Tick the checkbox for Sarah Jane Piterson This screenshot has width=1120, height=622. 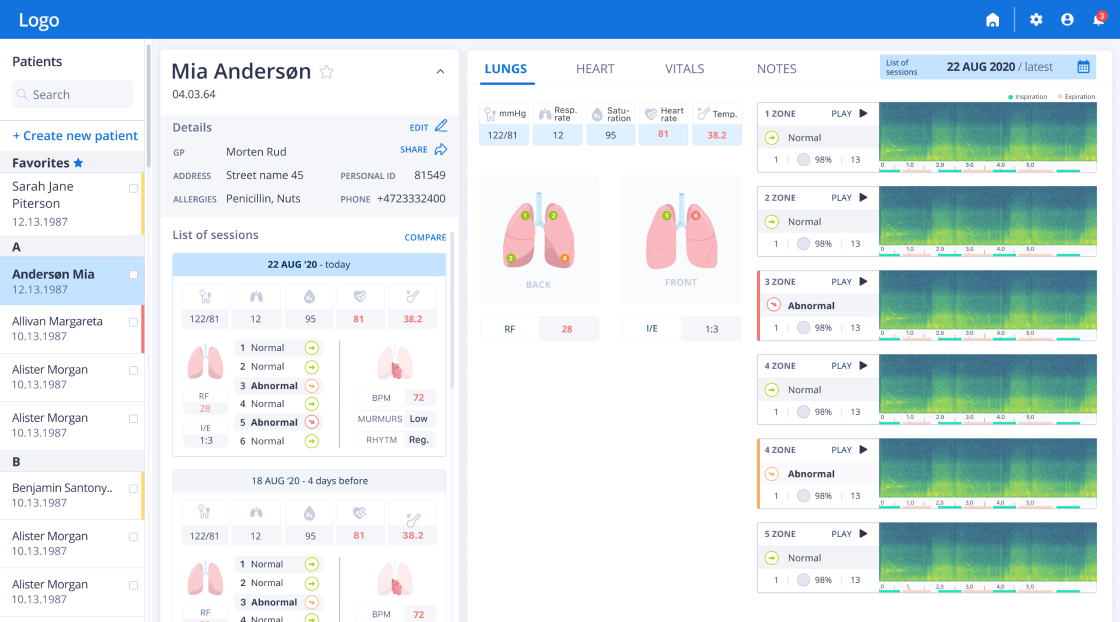[134, 188]
